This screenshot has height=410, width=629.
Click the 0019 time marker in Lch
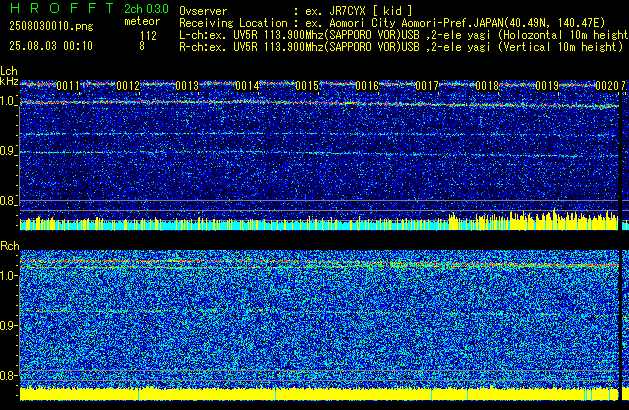pos(547,86)
